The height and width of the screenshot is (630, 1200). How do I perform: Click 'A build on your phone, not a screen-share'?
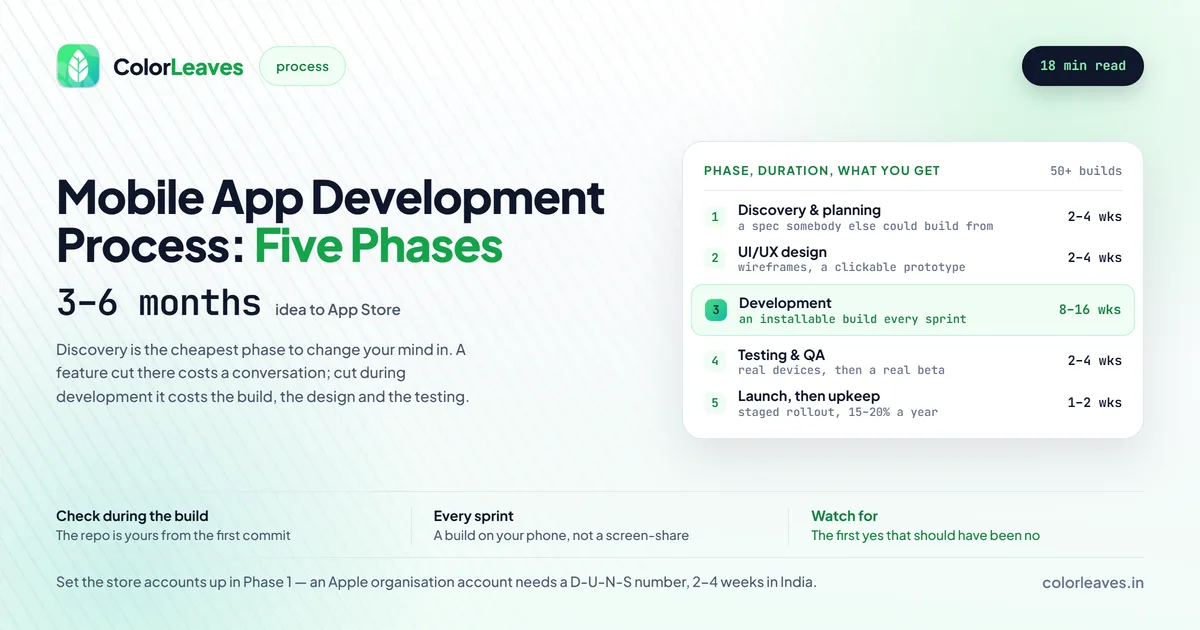(x=561, y=536)
